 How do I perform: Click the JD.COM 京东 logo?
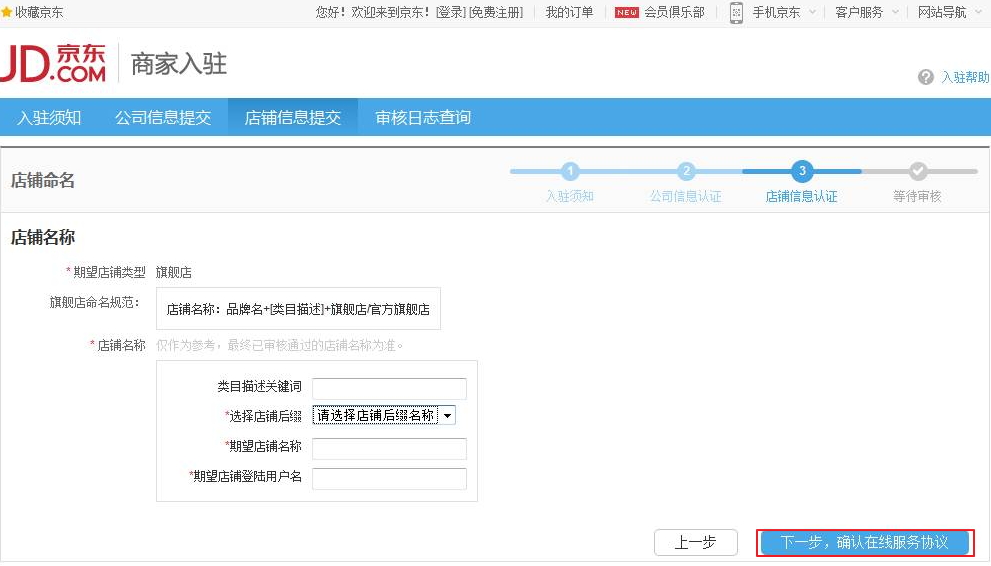(53, 63)
